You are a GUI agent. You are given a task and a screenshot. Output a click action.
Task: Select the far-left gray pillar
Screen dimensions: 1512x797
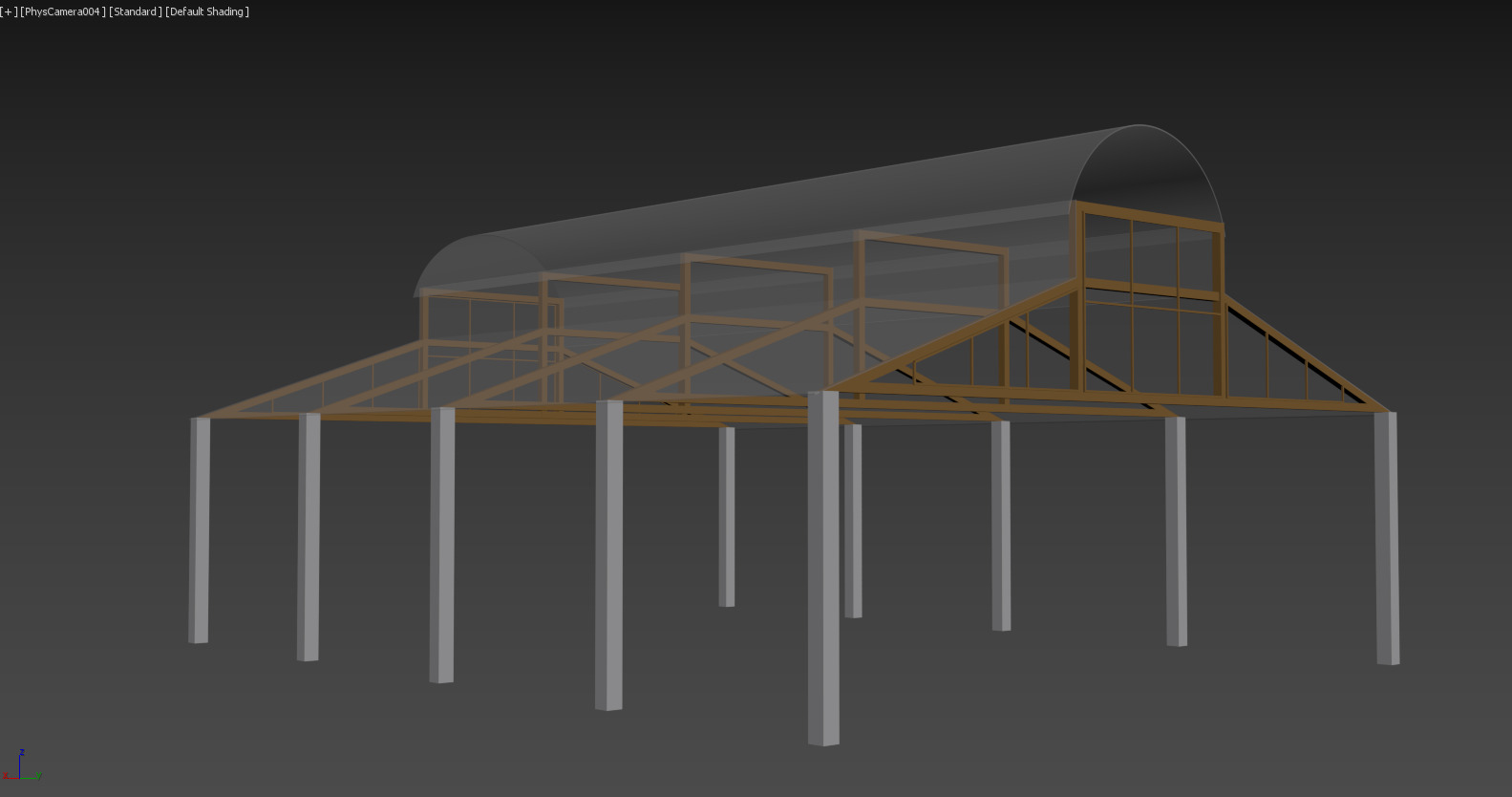tap(199, 529)
